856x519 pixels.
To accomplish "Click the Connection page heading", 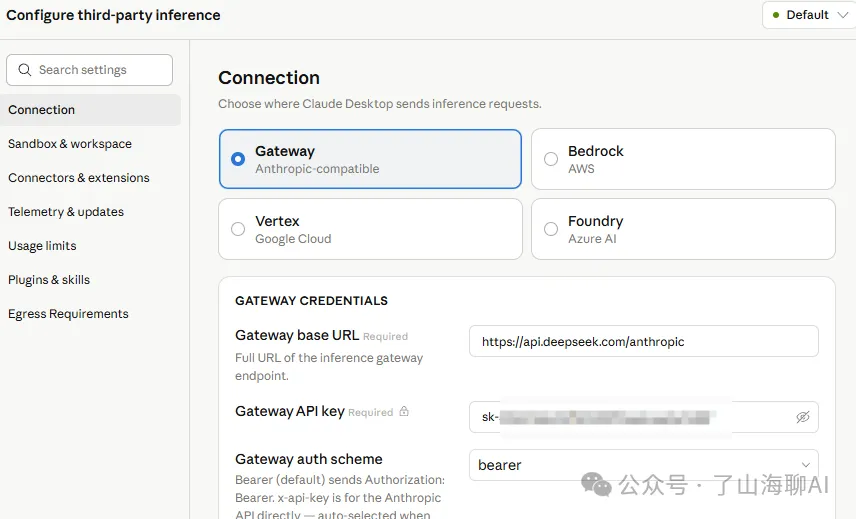I will pos(269,77).
